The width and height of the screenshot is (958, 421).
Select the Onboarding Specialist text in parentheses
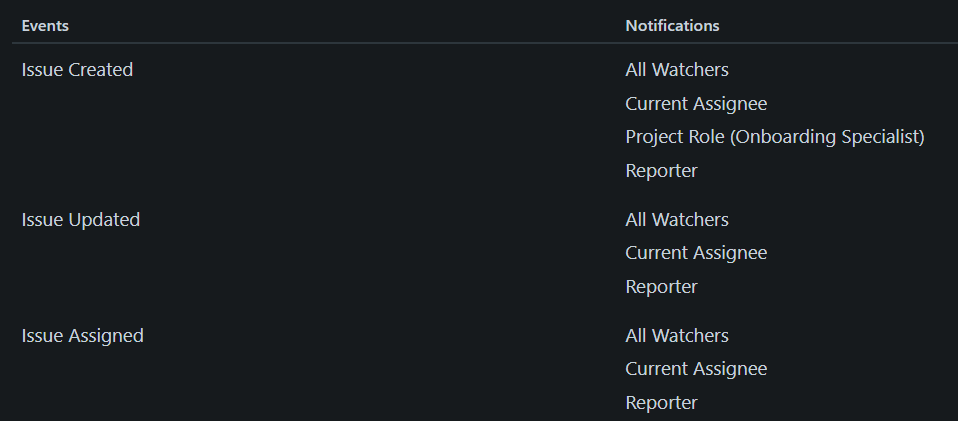tap(827, 137)
